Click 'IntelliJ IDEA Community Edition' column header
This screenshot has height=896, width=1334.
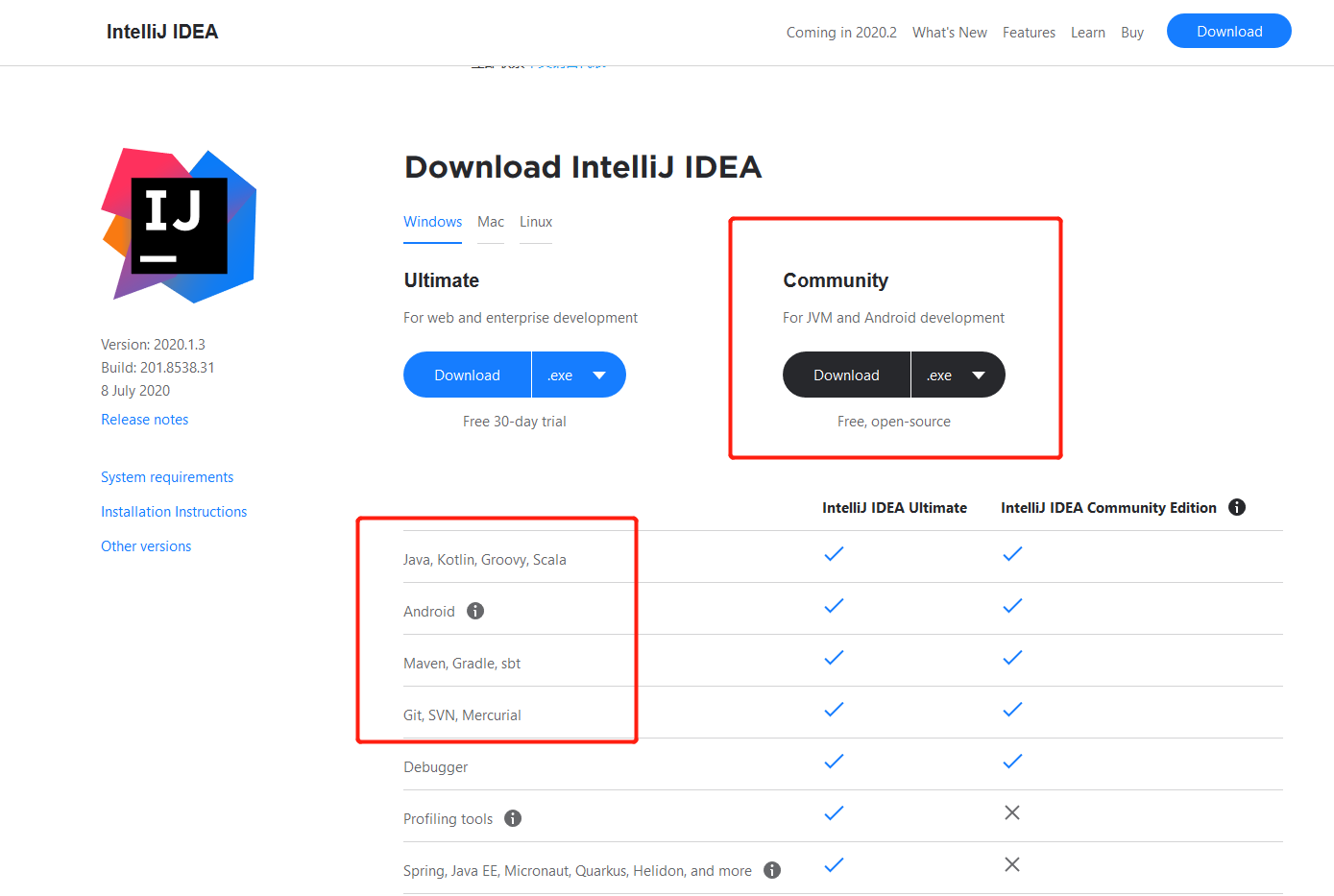(x=1108, y=508)
